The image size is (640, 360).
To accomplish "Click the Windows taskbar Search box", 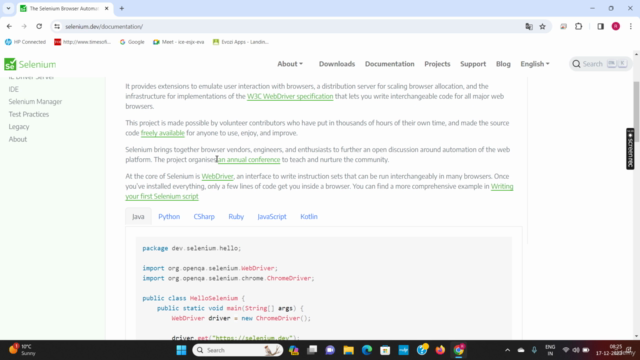I will pos(238,350).
